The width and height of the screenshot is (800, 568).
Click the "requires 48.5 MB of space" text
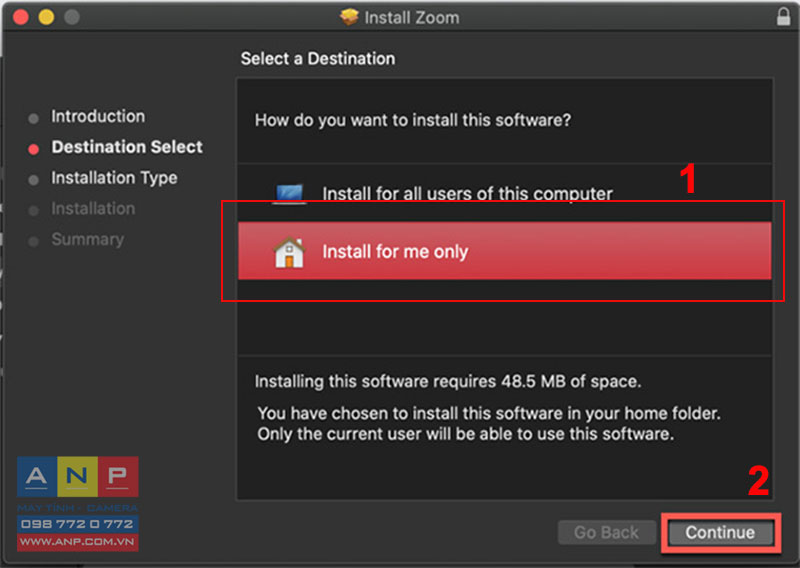click(537, 382)
